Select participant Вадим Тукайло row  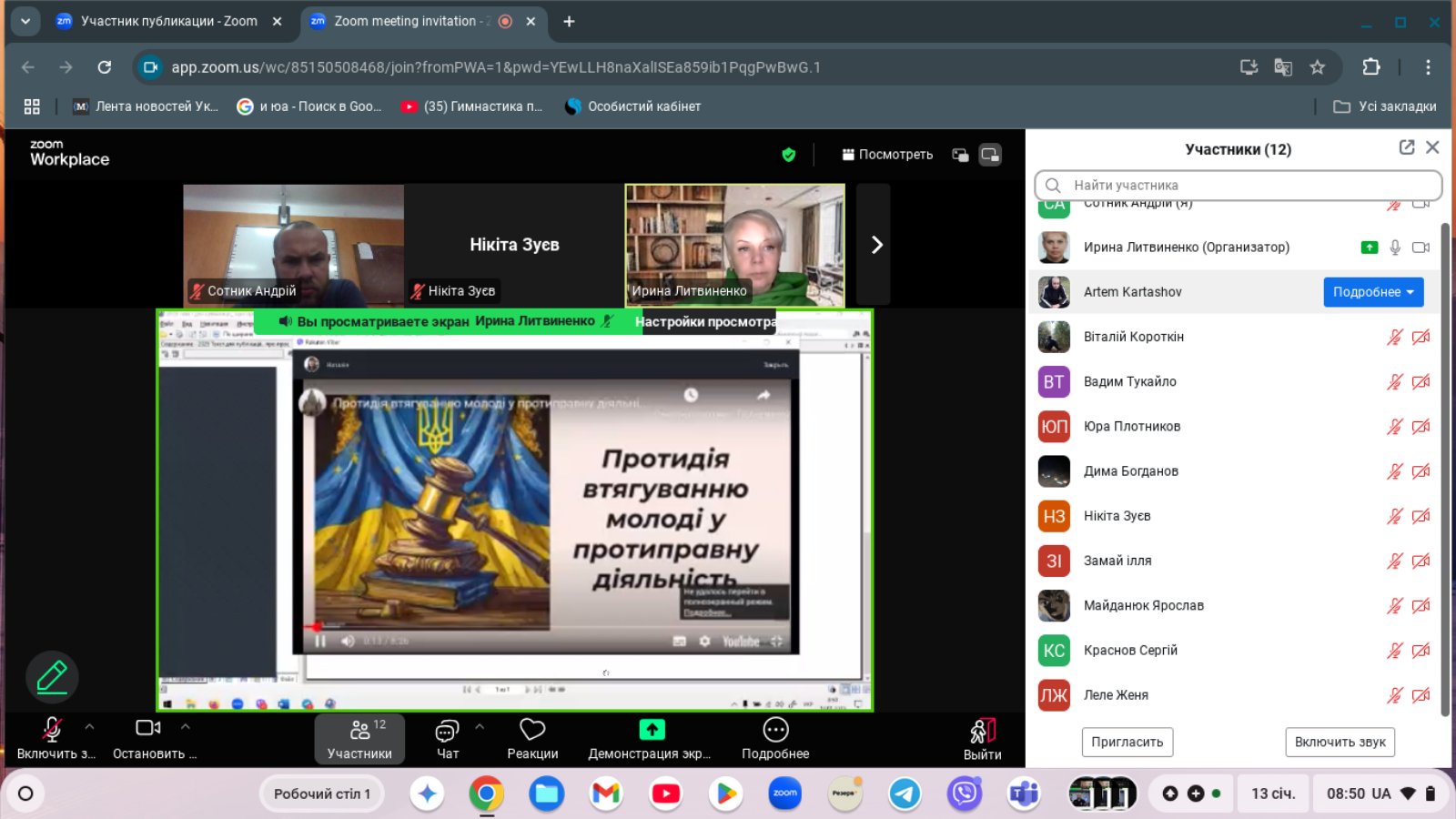tap(1236, 381)
